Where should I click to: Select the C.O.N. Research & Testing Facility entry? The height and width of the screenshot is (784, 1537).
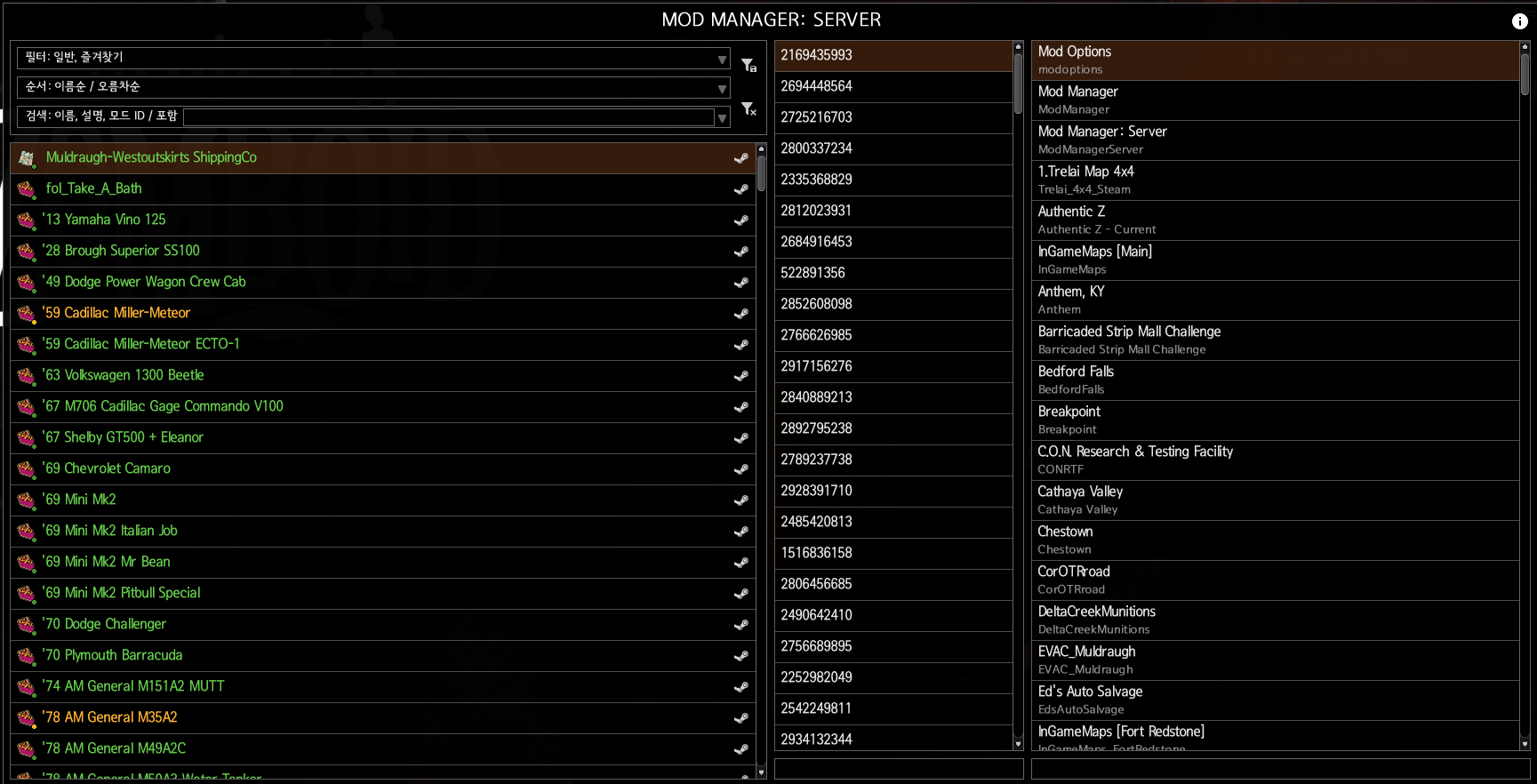tap(1275, 460)
